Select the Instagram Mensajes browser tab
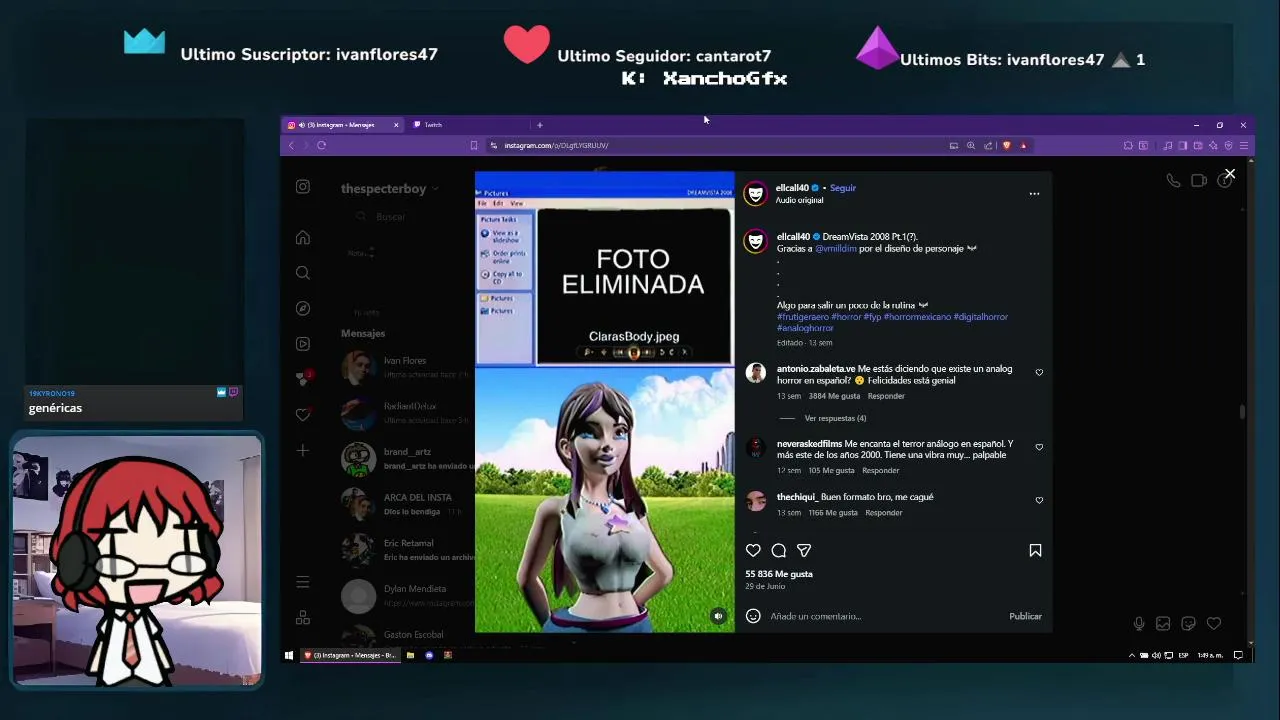 coord(343,125)
